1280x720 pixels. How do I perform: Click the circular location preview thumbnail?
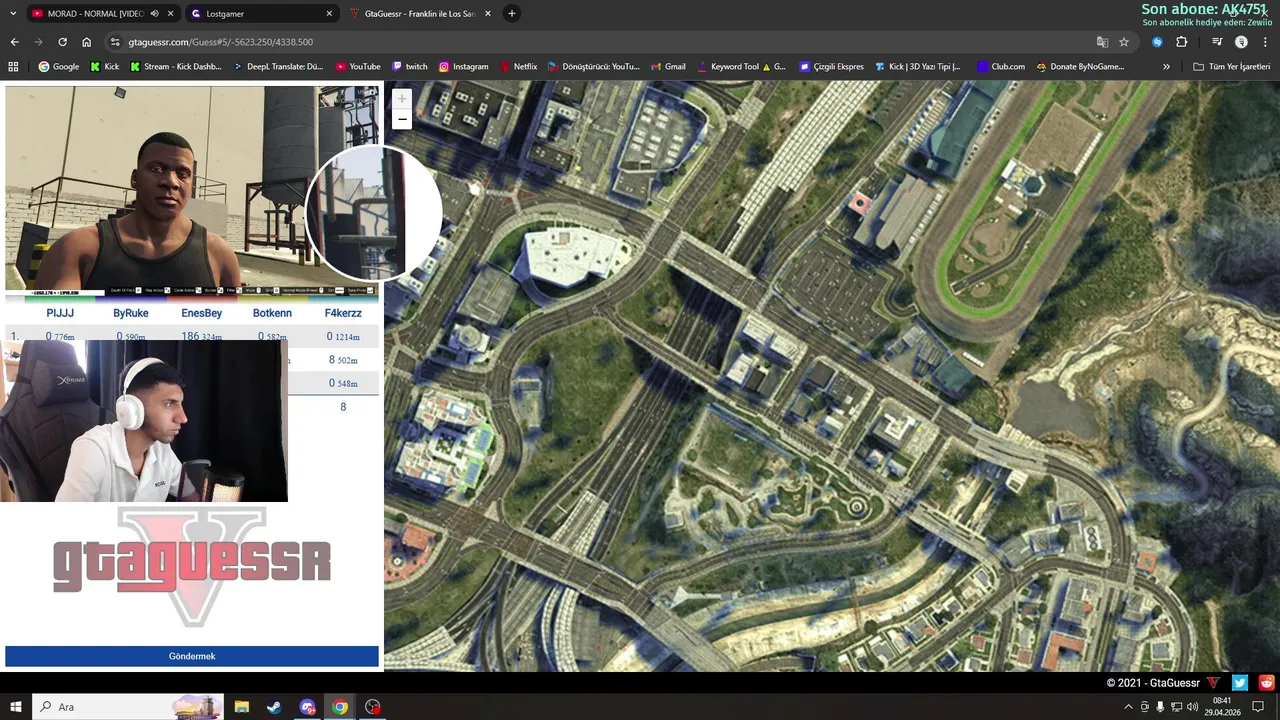click(x=374, y=214)
